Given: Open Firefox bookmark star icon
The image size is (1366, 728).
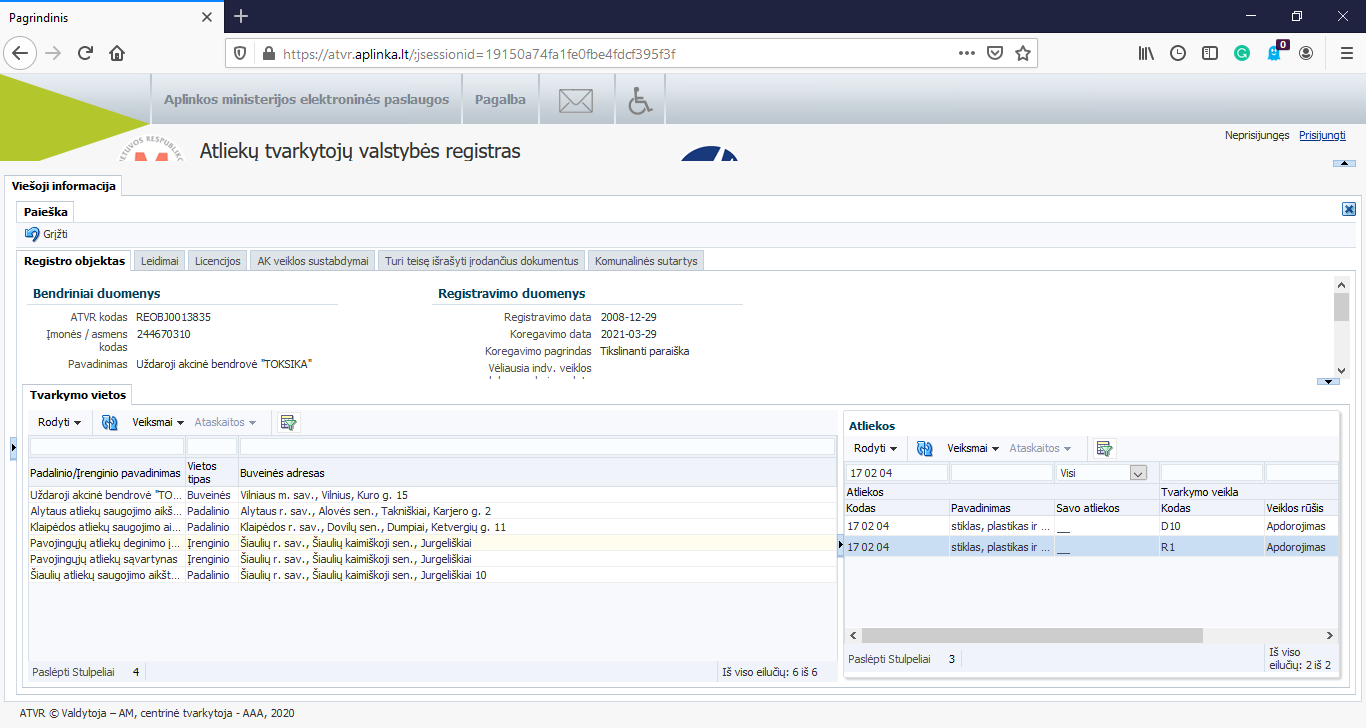Looking at the screenshot, I should coord(1022,53).
